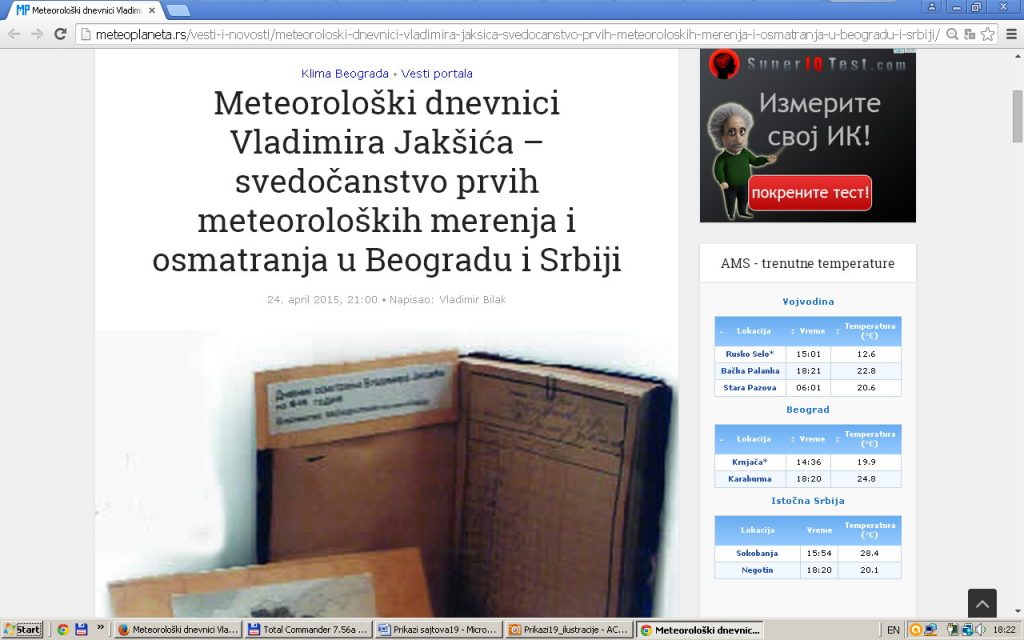Open the Chrome hamburger menu

pyautogui.click(x=1010, y=34)
